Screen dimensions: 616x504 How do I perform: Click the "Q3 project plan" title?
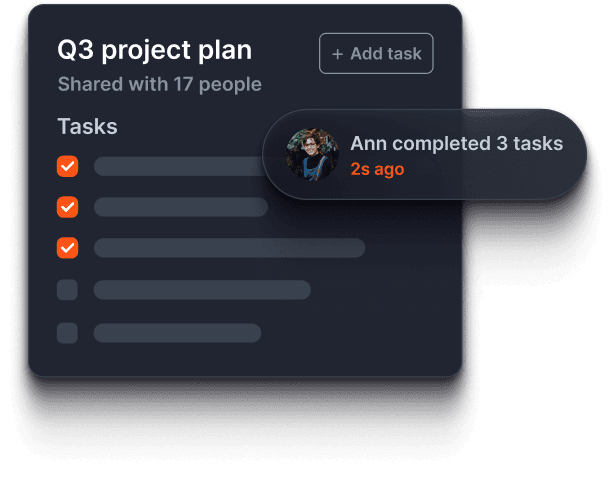(x=155, y=50)
